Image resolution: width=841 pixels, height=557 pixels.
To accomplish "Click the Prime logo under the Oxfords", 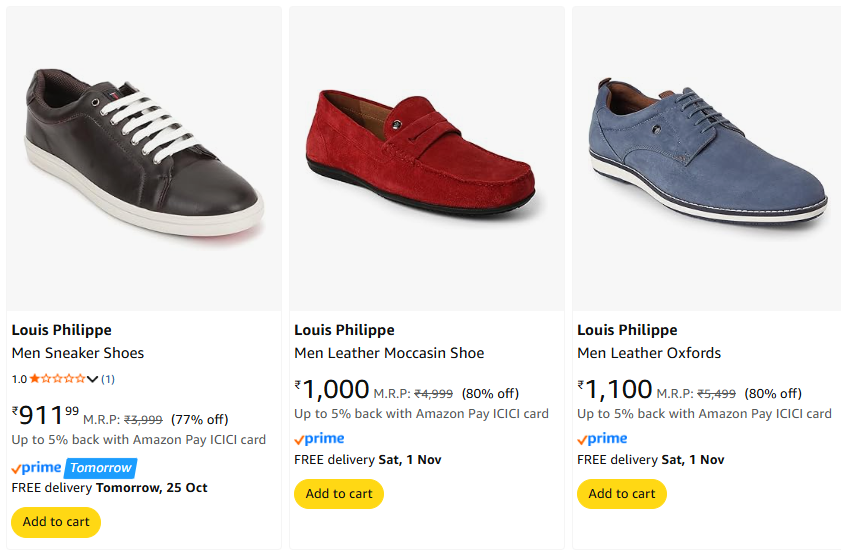I will click(x=603, y=438).
